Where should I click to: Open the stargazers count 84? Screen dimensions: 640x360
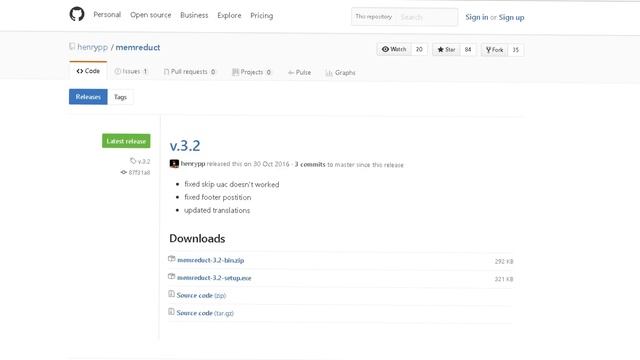coord(468,50)
